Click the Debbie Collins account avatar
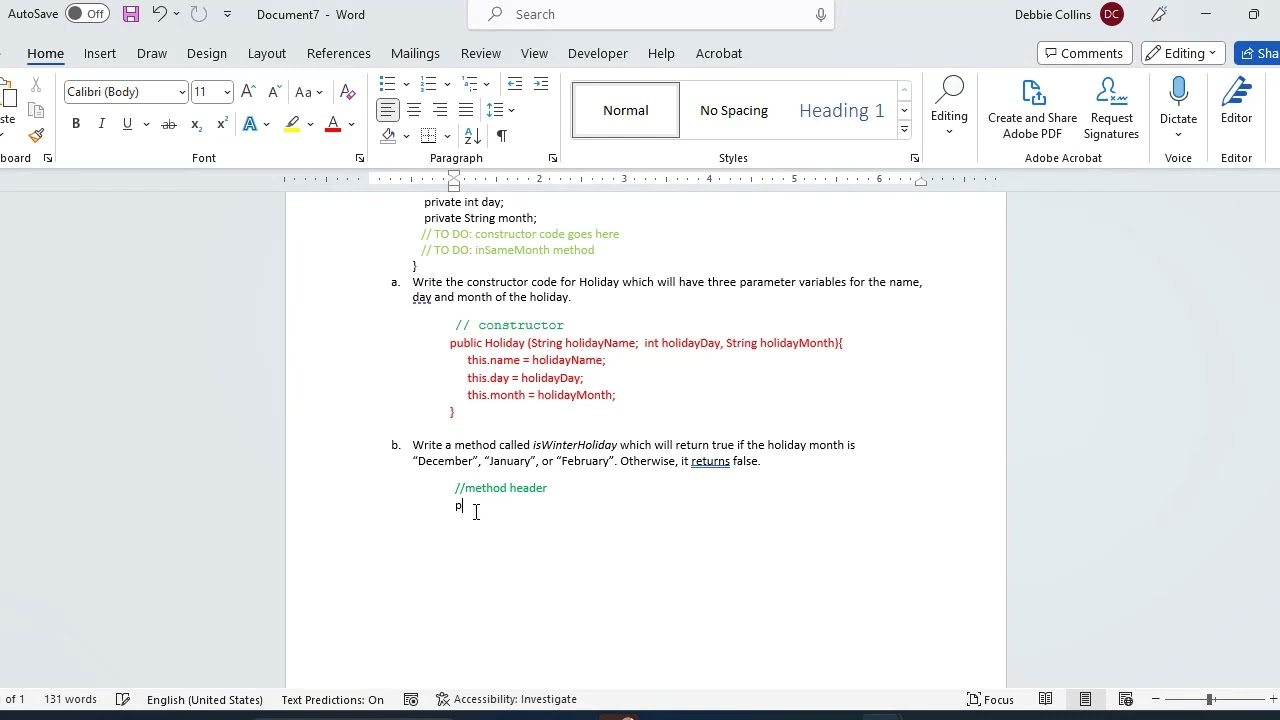 pos(1111,14)
